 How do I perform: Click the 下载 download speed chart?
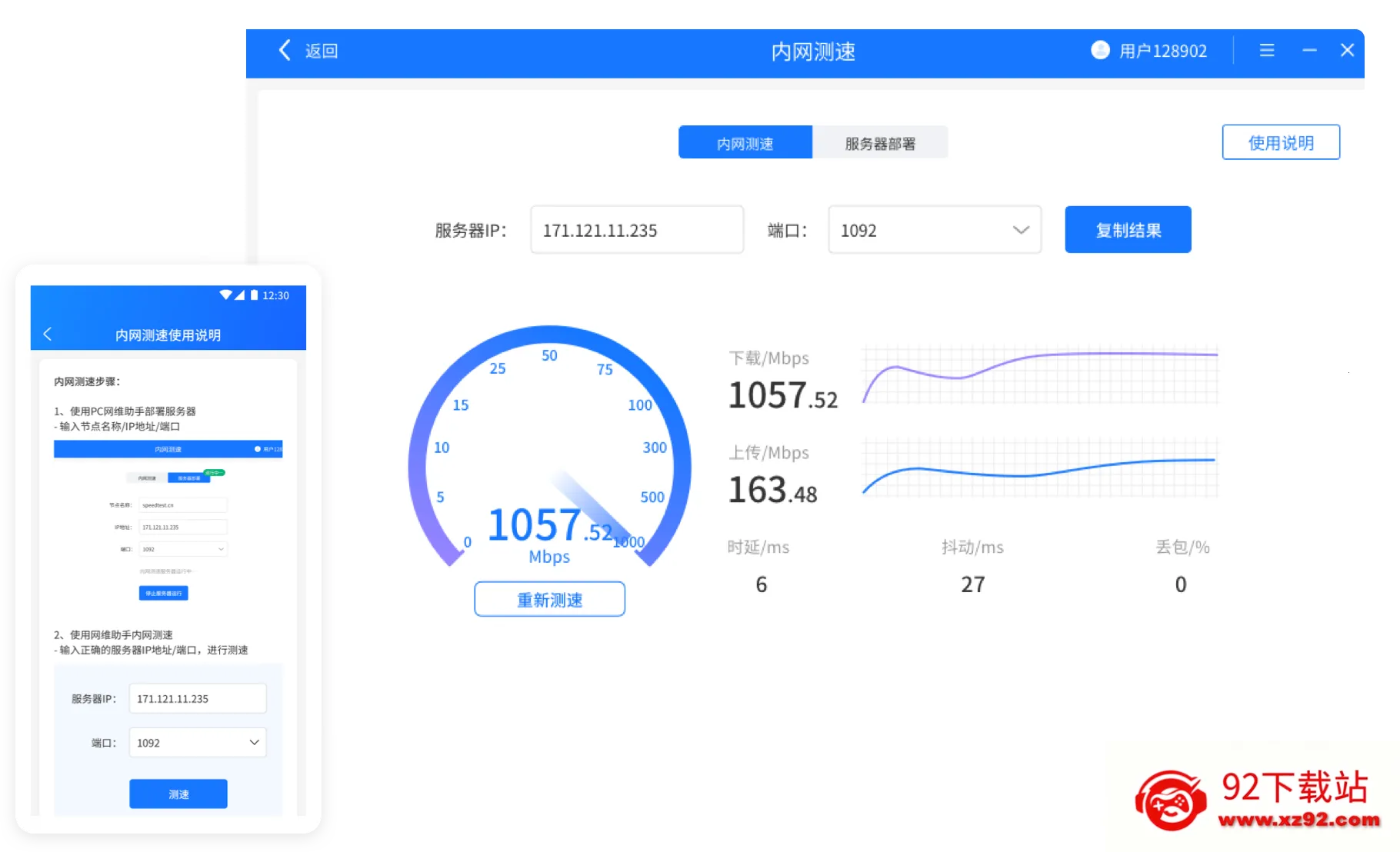pyautogui.click(x=1040, y=375)
